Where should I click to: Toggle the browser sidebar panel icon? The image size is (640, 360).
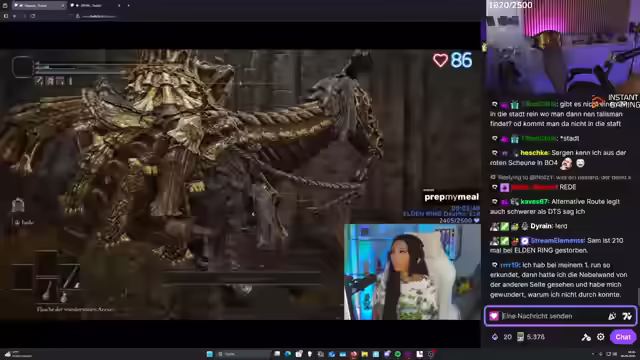pos(6,16)
